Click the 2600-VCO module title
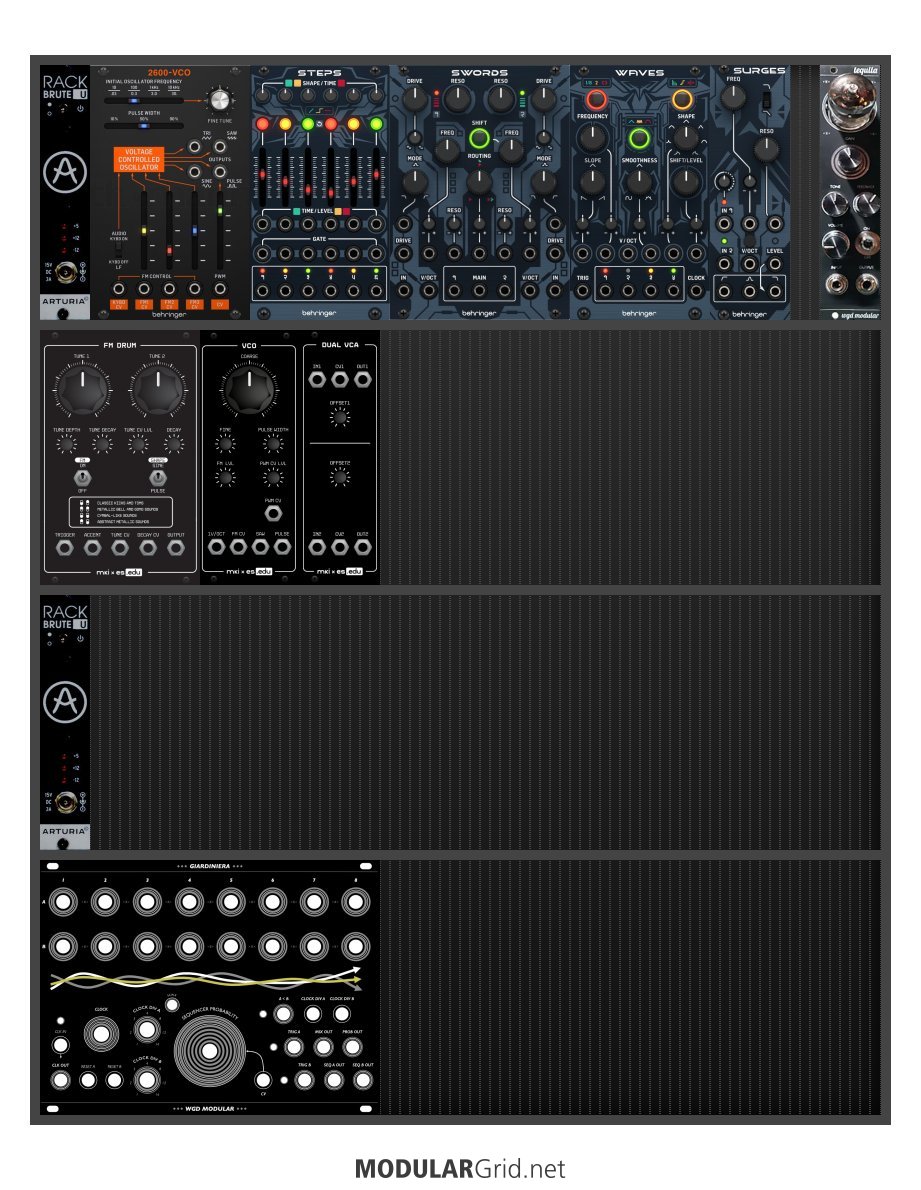Image resolution: width=921 pixels, height=1190 pixels. pyautogui.click(x=169, y=73)
